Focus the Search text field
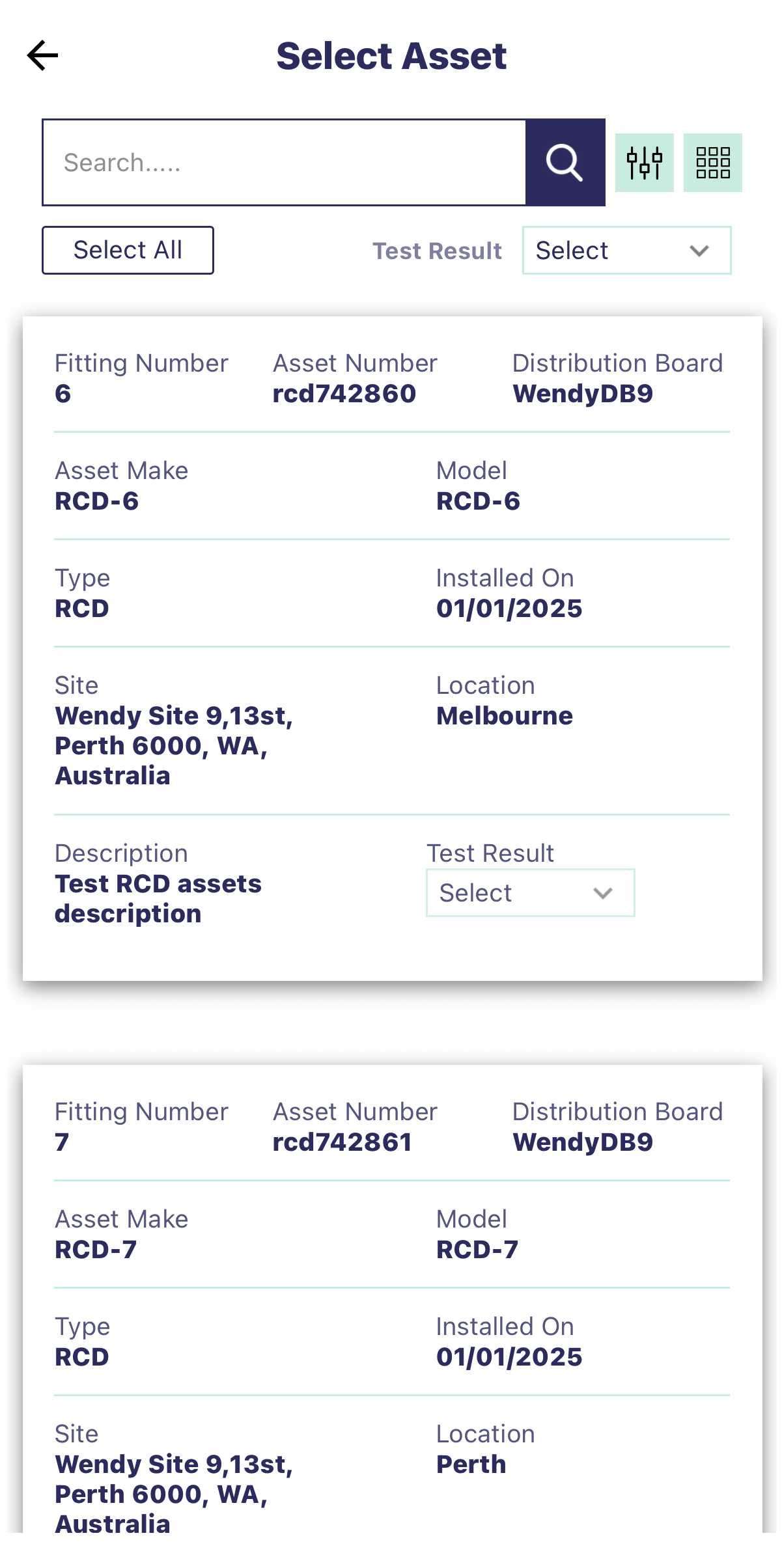 284,163
